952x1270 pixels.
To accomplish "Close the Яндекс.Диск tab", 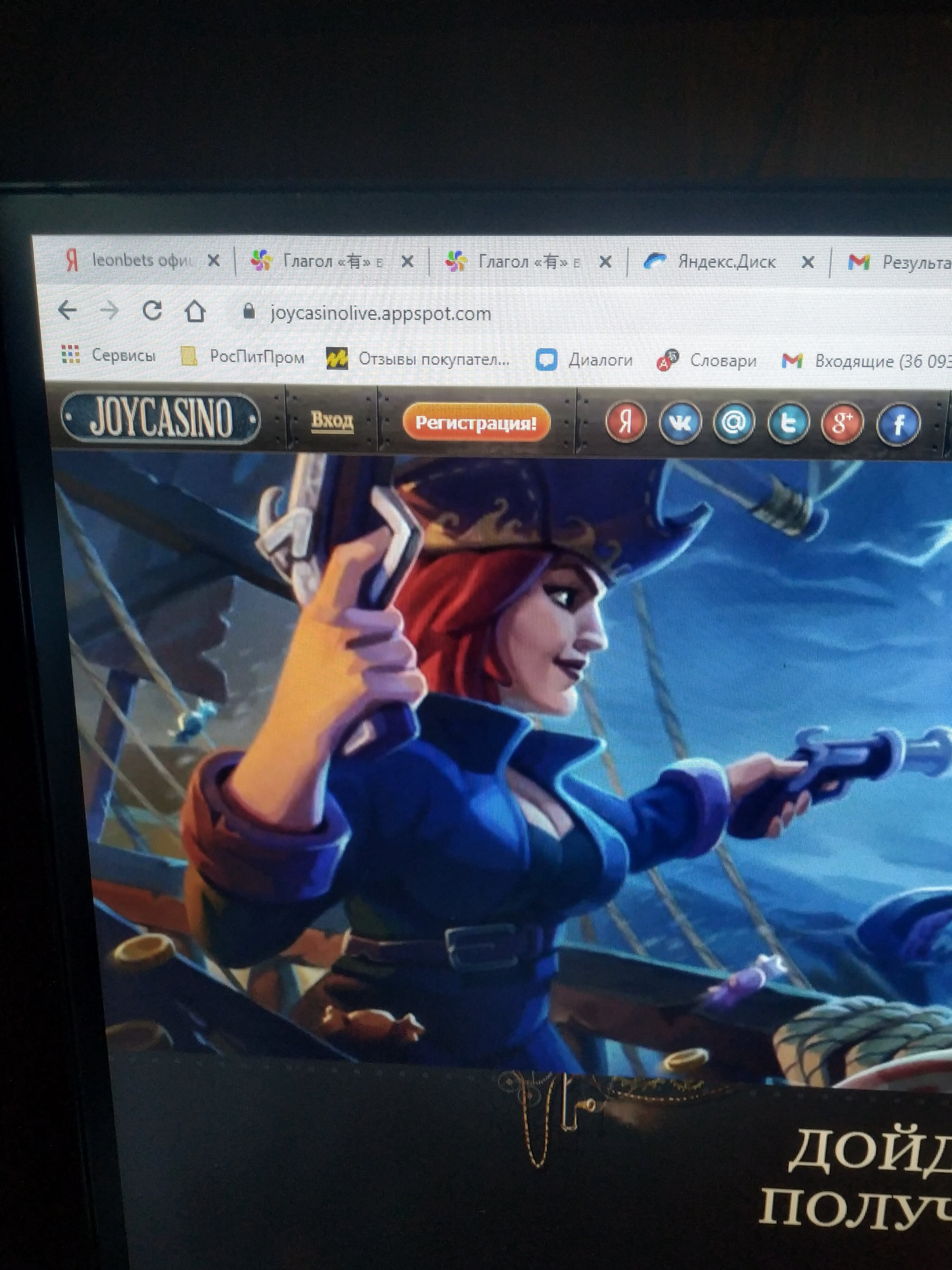I will (807, 262).
